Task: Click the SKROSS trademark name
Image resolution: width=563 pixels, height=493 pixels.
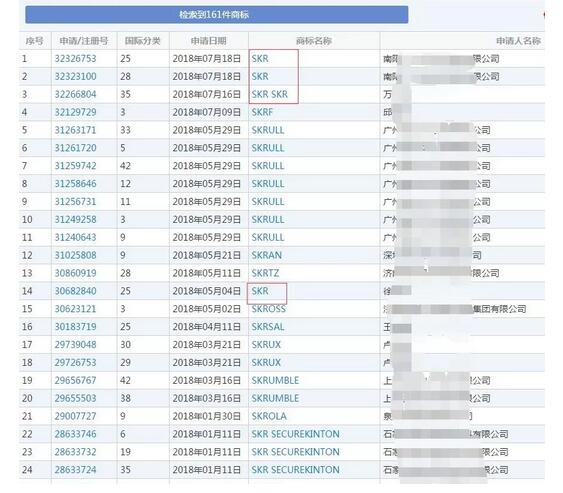Action: 269,309
